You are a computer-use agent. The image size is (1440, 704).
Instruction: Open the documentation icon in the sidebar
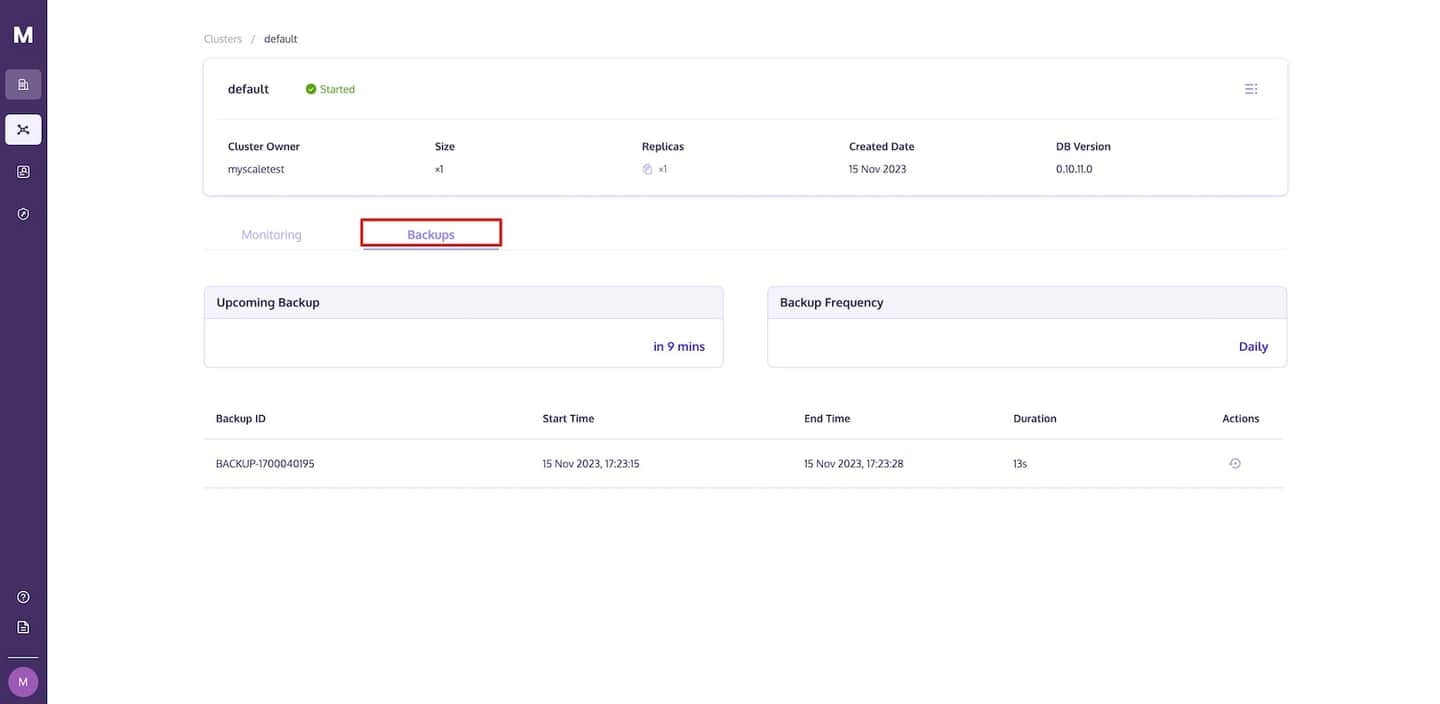tap(23, 627)
